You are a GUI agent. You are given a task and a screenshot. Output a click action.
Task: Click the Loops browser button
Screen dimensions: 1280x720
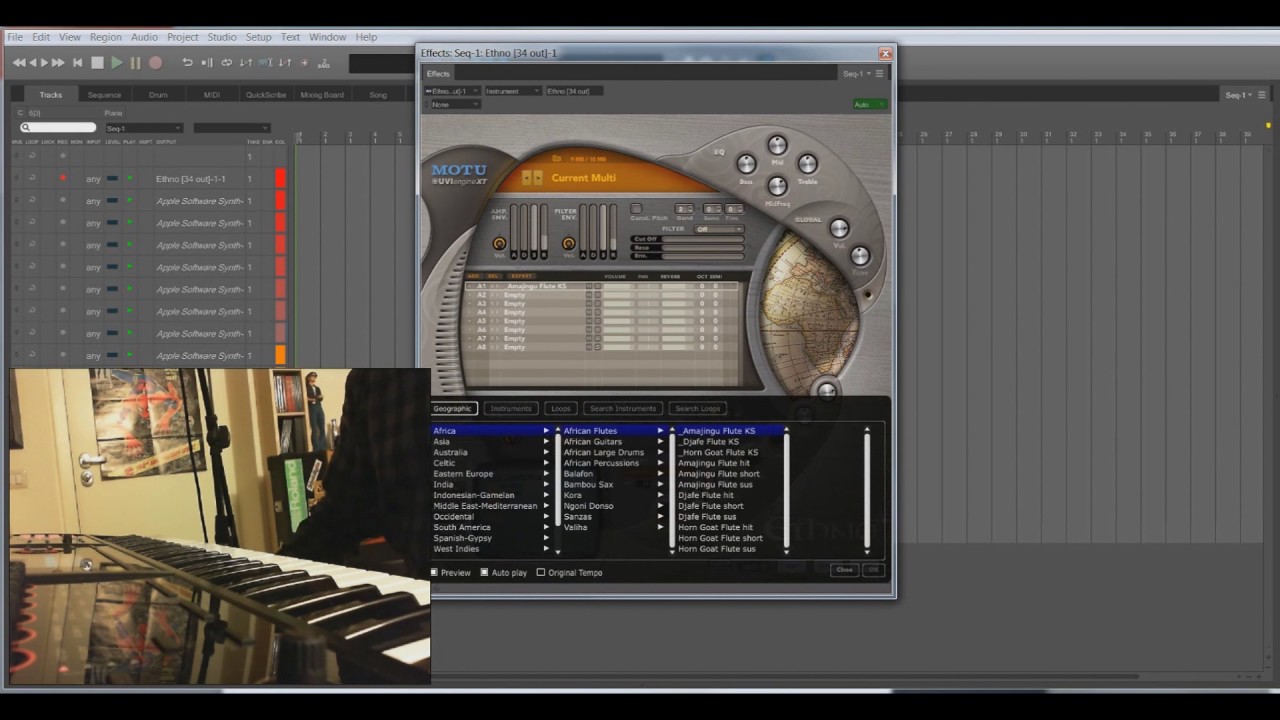click(x=561, y=408)
